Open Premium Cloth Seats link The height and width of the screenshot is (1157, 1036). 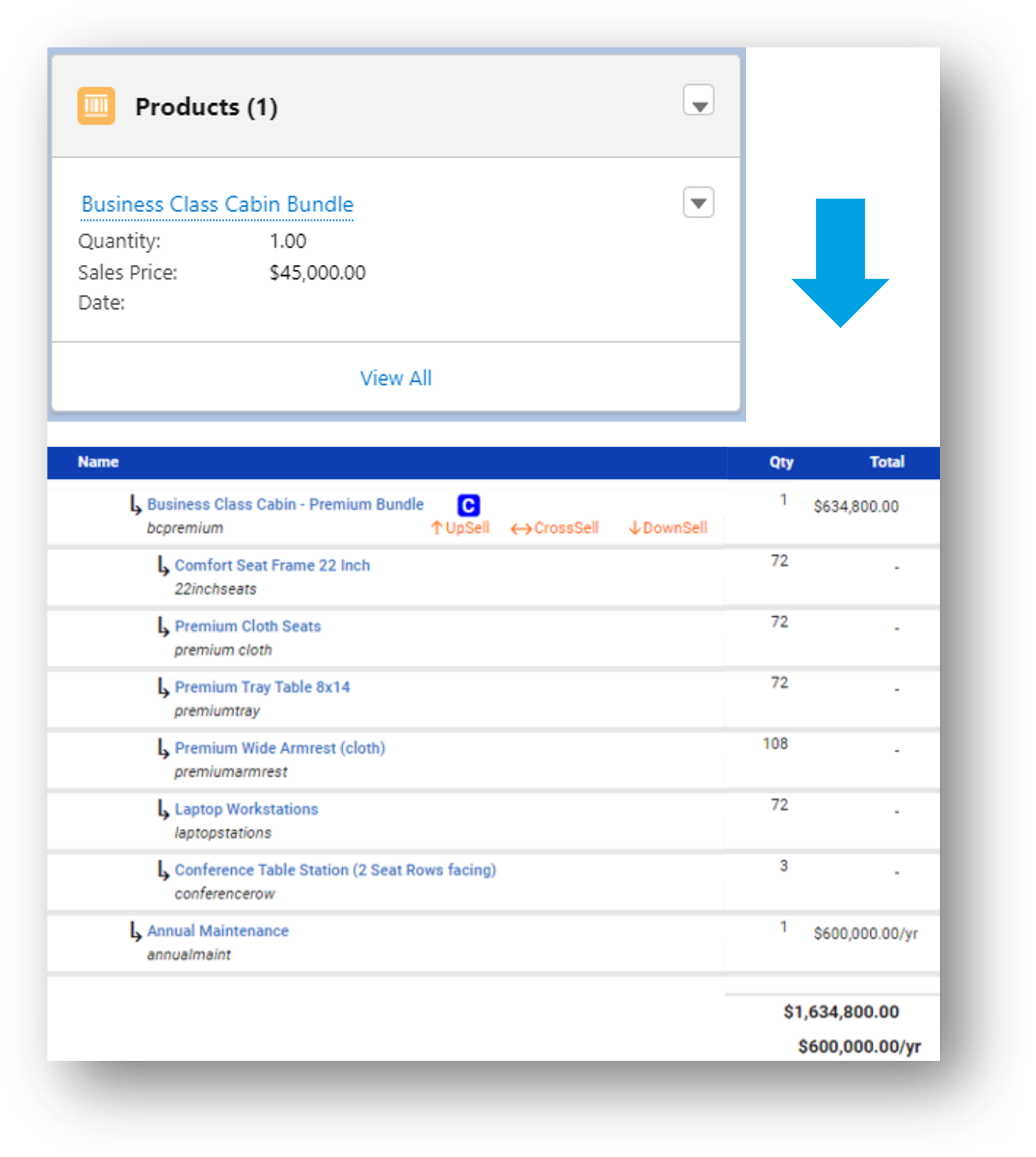(x=248, y=626)
